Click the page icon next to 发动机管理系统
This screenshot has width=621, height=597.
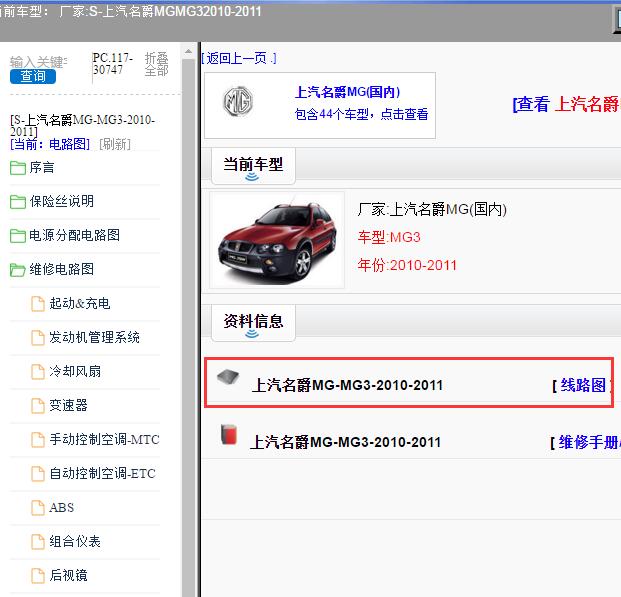[38, 338]
